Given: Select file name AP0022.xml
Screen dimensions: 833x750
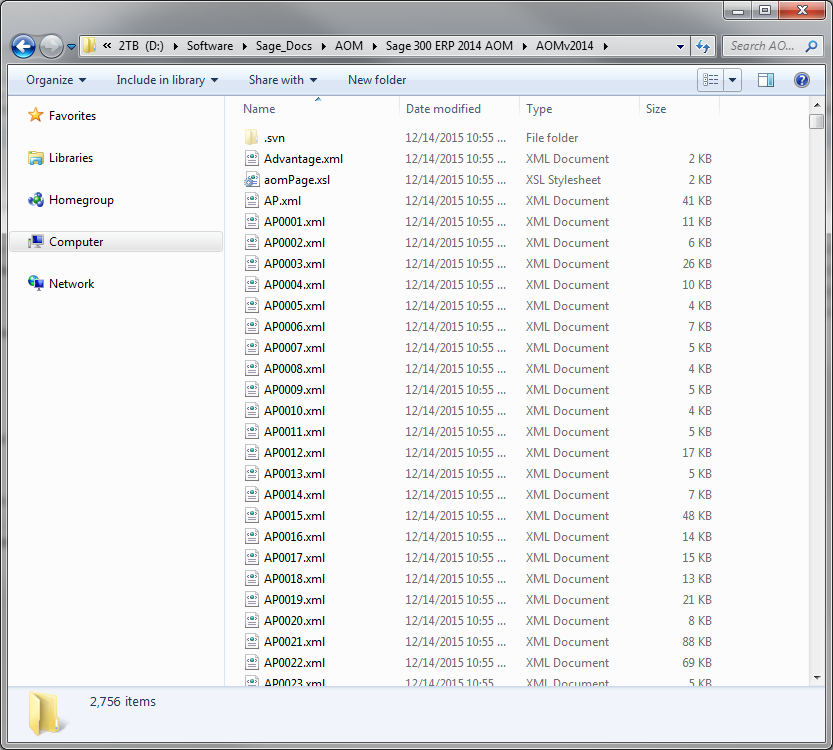Looking at the screenshot, I should tap(294, 662).
